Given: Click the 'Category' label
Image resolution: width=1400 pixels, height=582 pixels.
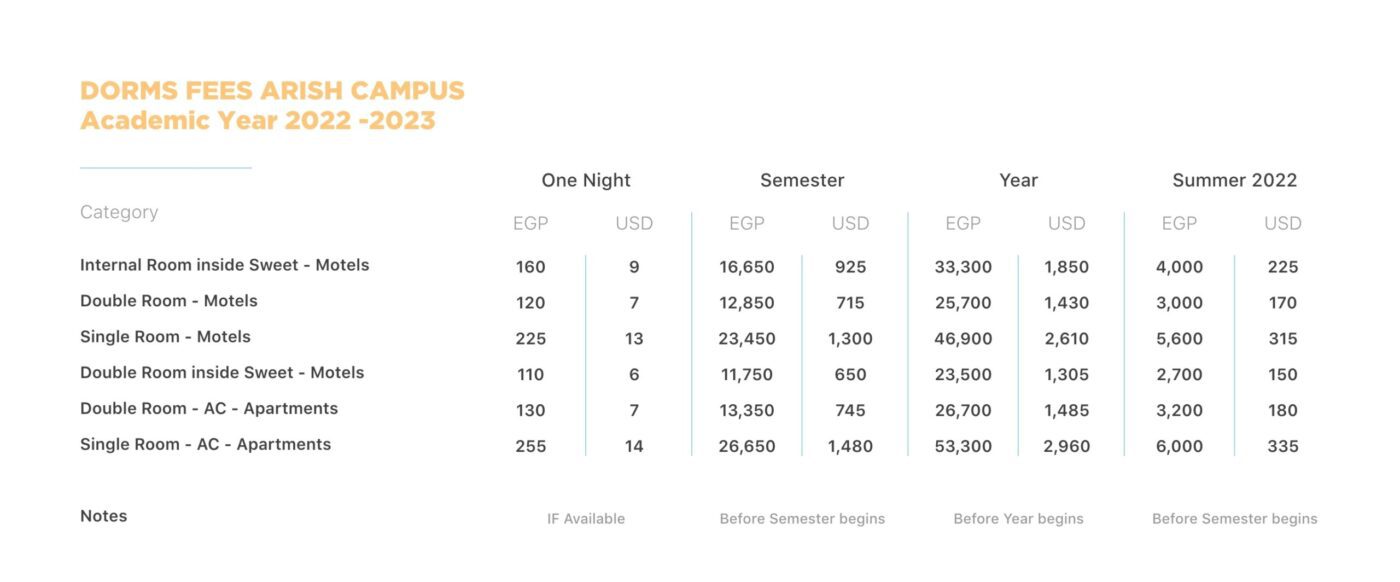Looking at the screenshot, I should 119,212.
